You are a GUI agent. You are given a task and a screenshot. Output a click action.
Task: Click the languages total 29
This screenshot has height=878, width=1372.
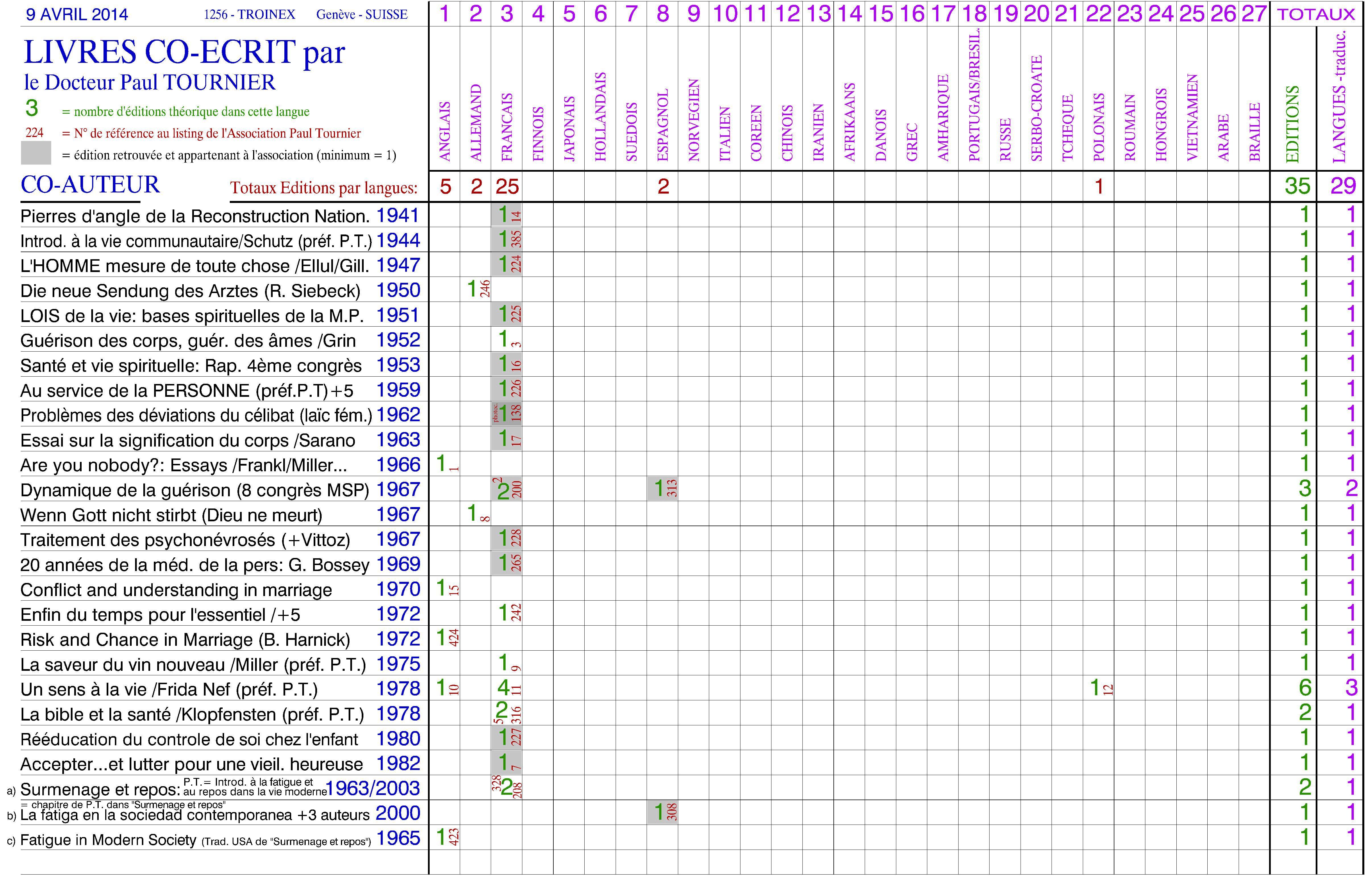pos(1342,186)
